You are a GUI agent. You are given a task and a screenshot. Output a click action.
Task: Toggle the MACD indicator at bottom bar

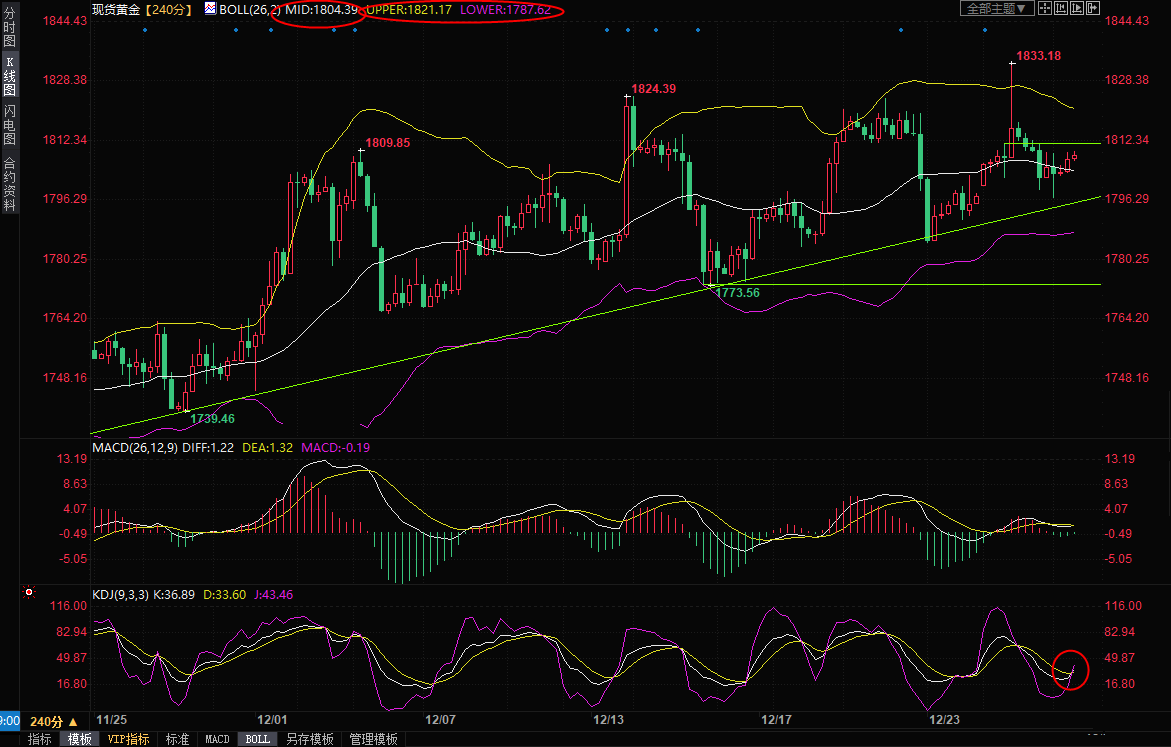[217, 739]
